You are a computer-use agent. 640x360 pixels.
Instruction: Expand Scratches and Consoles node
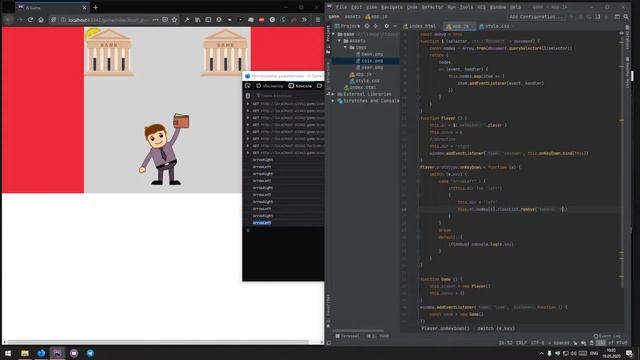[334, 101]
